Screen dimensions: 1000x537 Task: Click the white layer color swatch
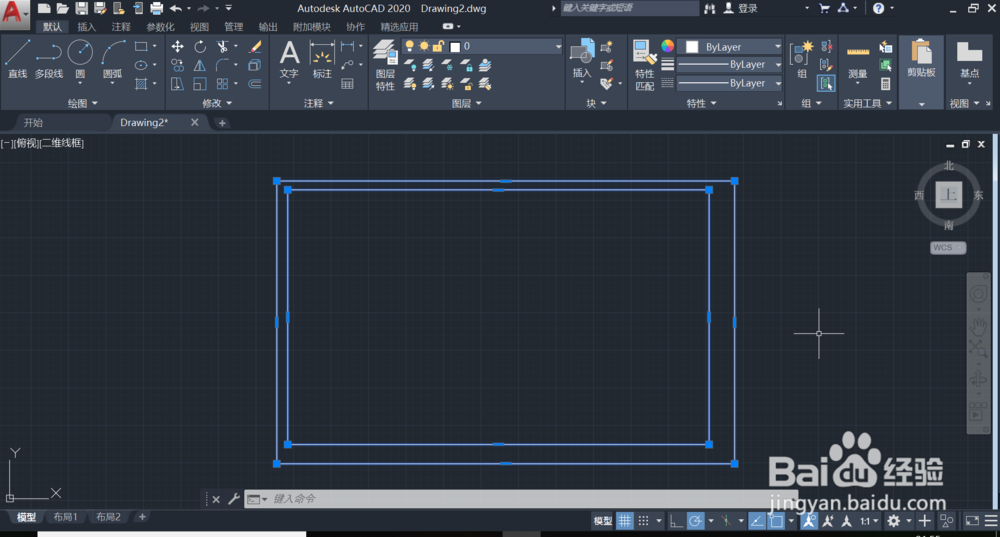pos(455,47)
